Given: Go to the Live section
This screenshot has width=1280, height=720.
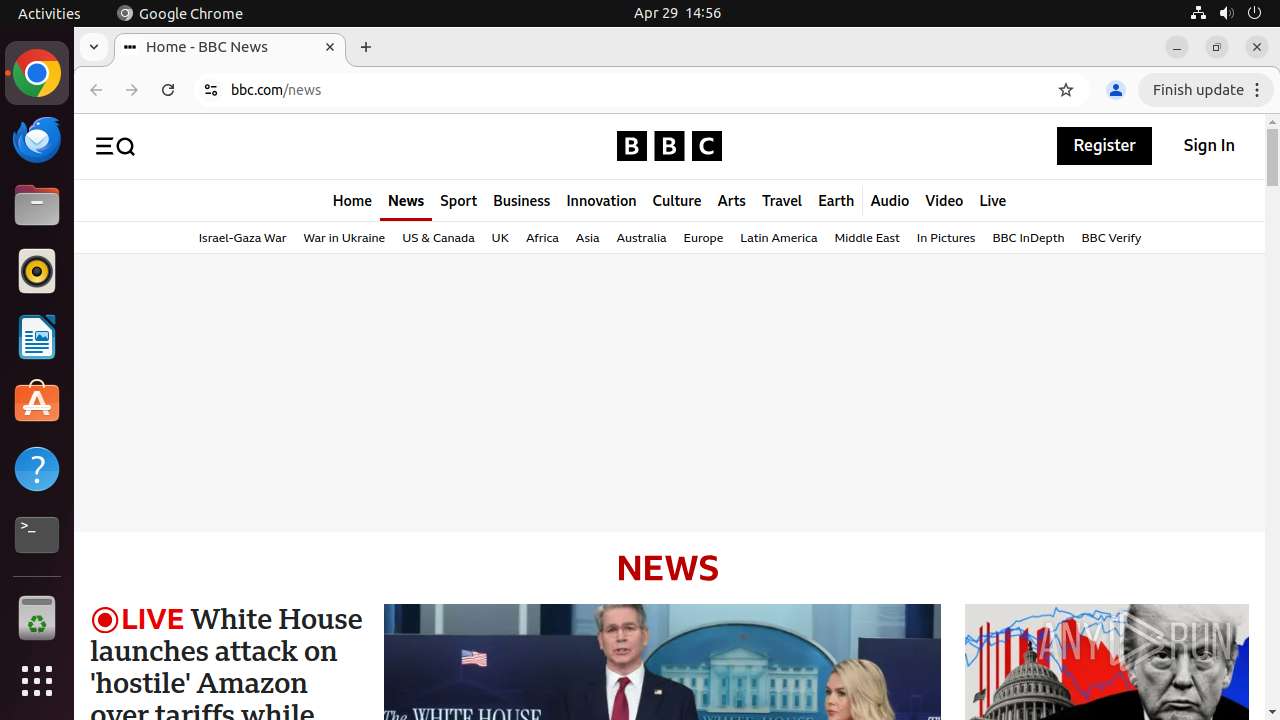Looking at the screenshot, I should tap(992, 201).
